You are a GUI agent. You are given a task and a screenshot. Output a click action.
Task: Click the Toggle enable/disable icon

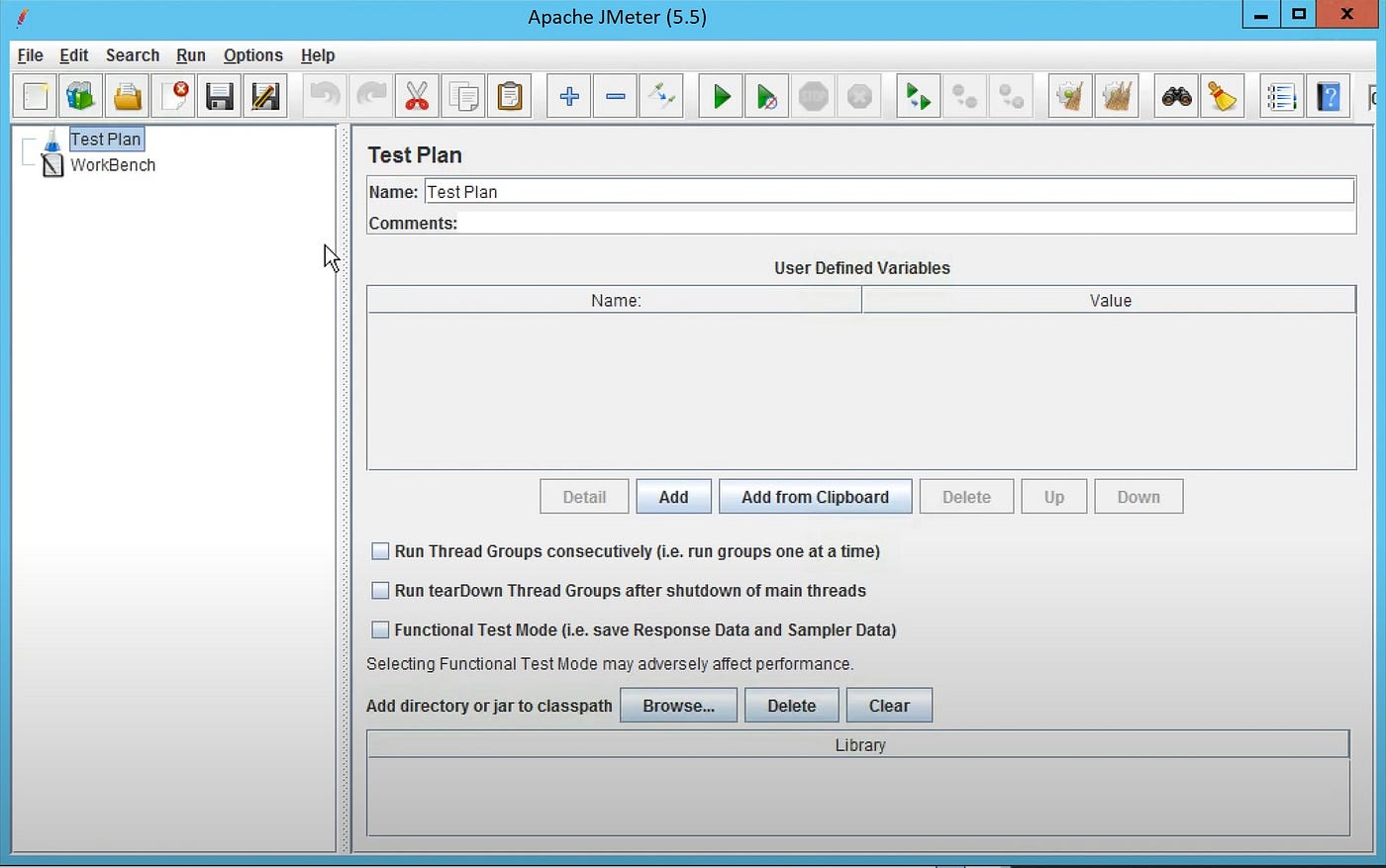click(x=661, y=96)
